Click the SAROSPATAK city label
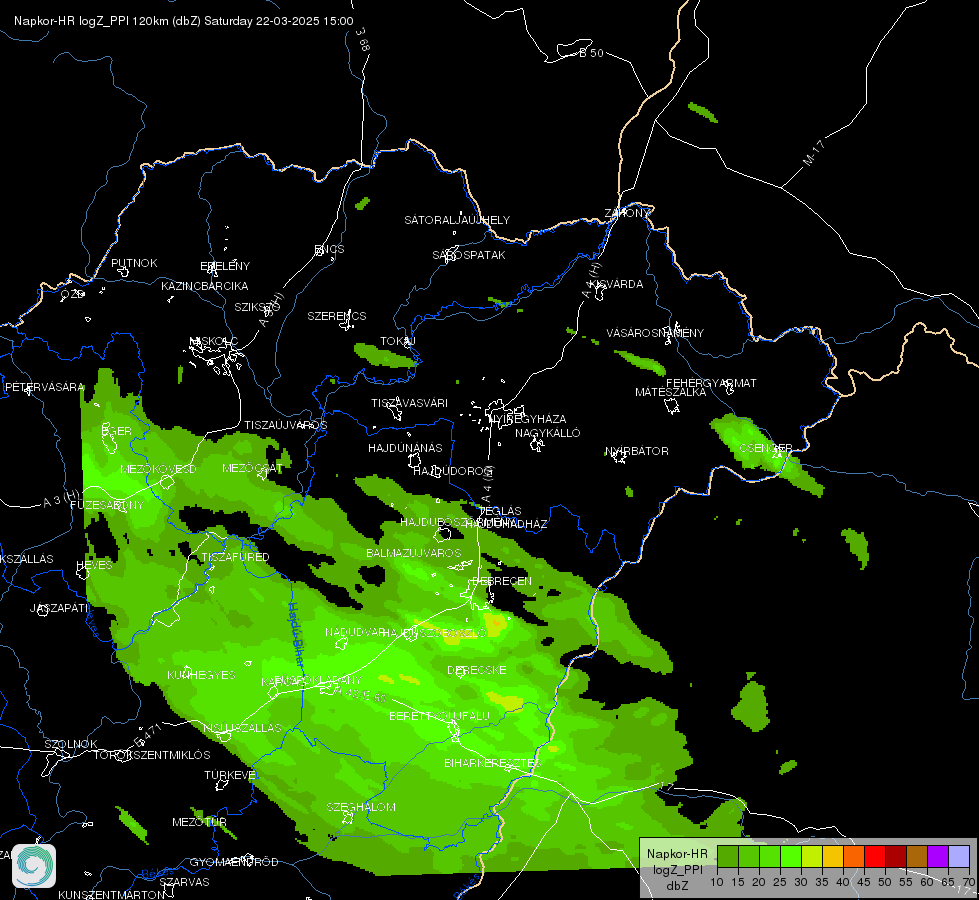This screenshot has width=979, height=900. 469,255
